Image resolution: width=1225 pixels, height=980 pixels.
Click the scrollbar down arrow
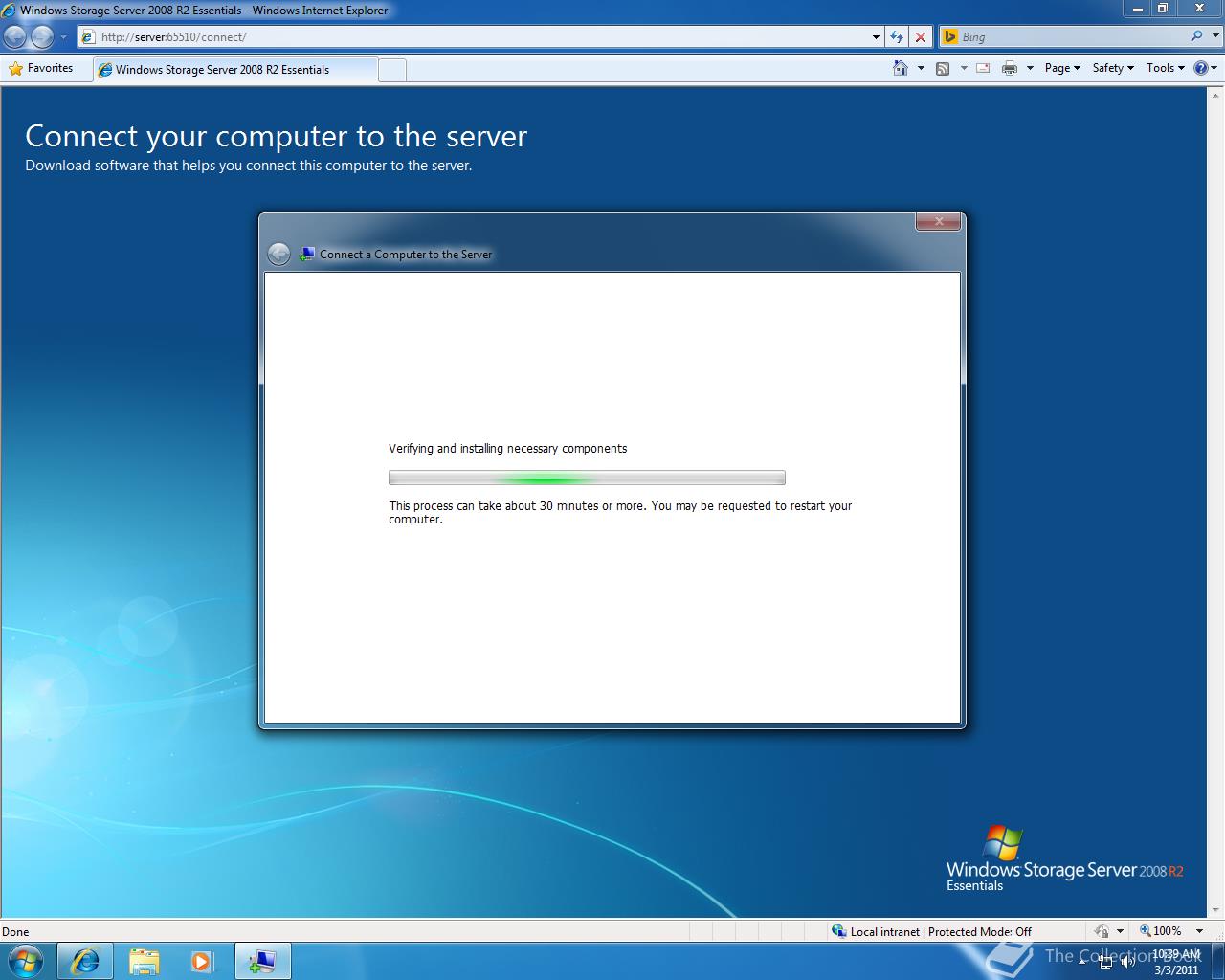coord(1216,910)
